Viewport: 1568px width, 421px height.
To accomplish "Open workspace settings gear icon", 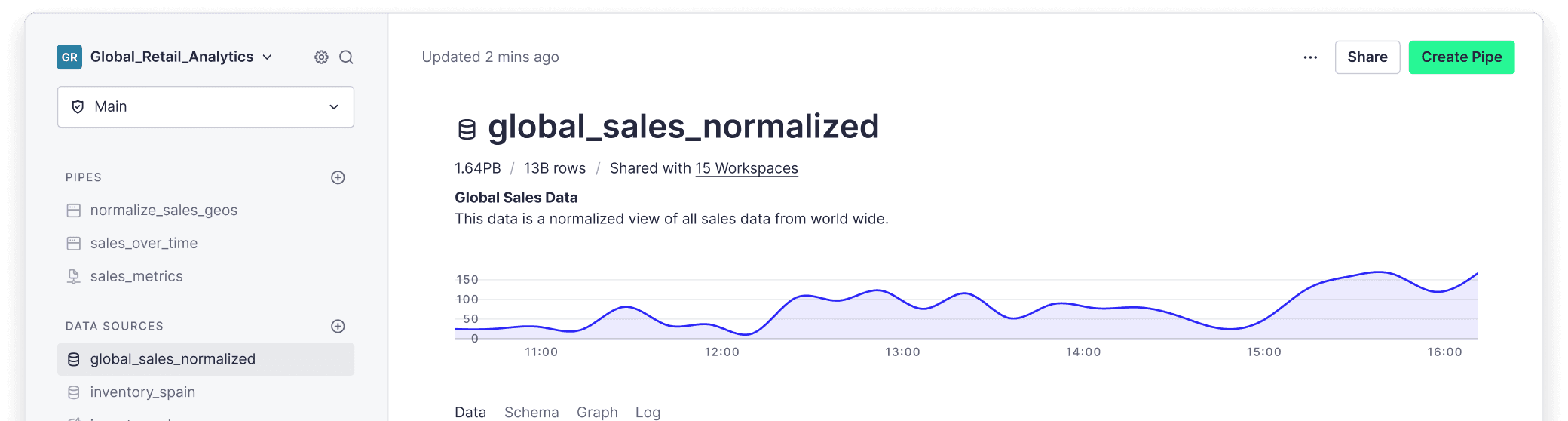I will pyautogui.click(x=321, y=57).
